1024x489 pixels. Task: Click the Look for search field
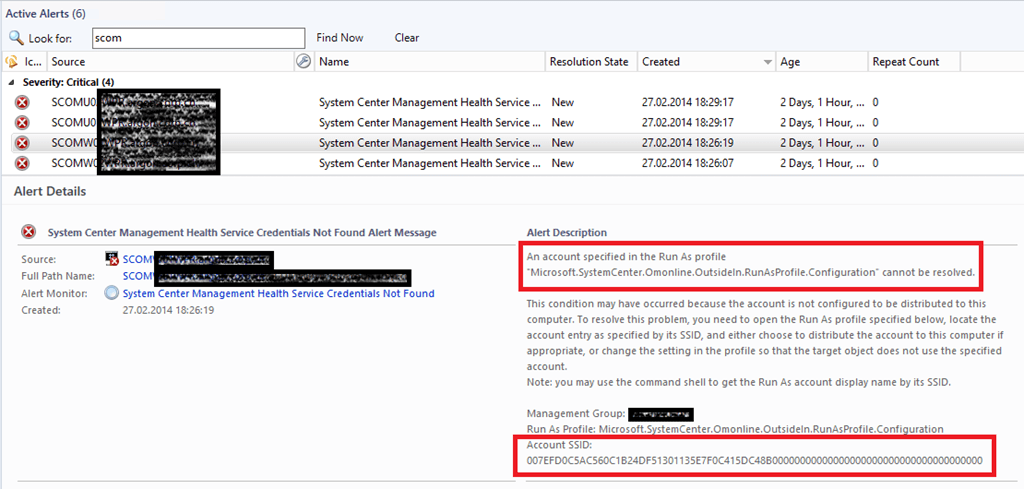199,38
